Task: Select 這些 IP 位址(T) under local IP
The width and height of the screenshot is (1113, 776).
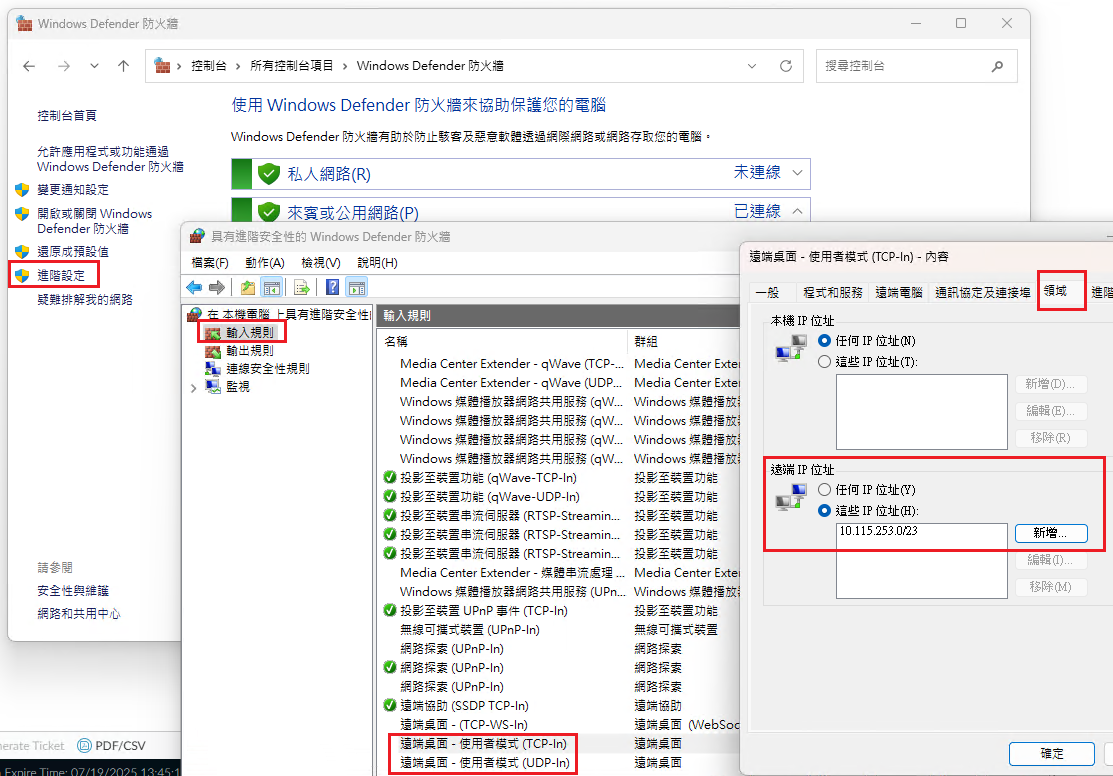Action: pyautogui.click(x=825, y=361)
